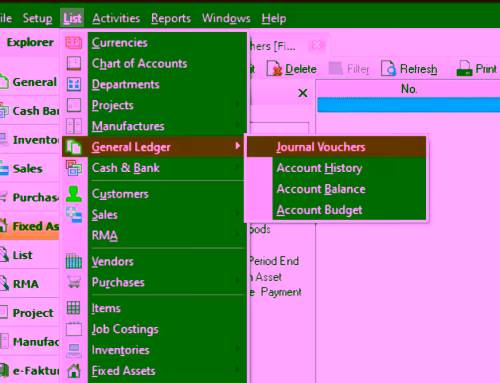Expand the Manufactures submenu arrow
This screenshot has height=383, width=500.
pyautogui.click(x=238, y=125)
